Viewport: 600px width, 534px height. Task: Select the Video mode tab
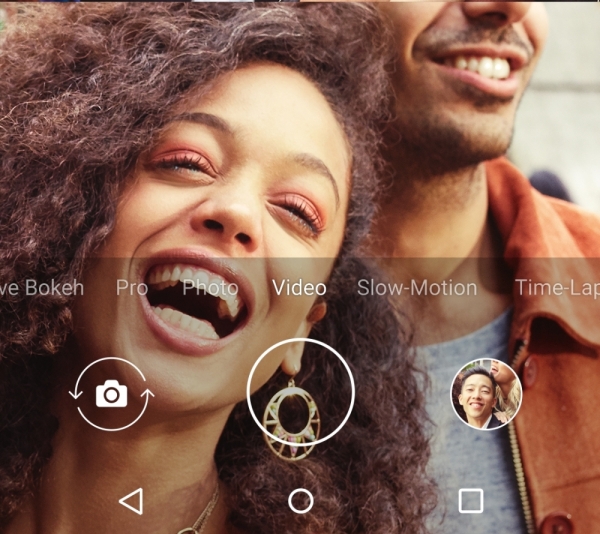point(299,288)
